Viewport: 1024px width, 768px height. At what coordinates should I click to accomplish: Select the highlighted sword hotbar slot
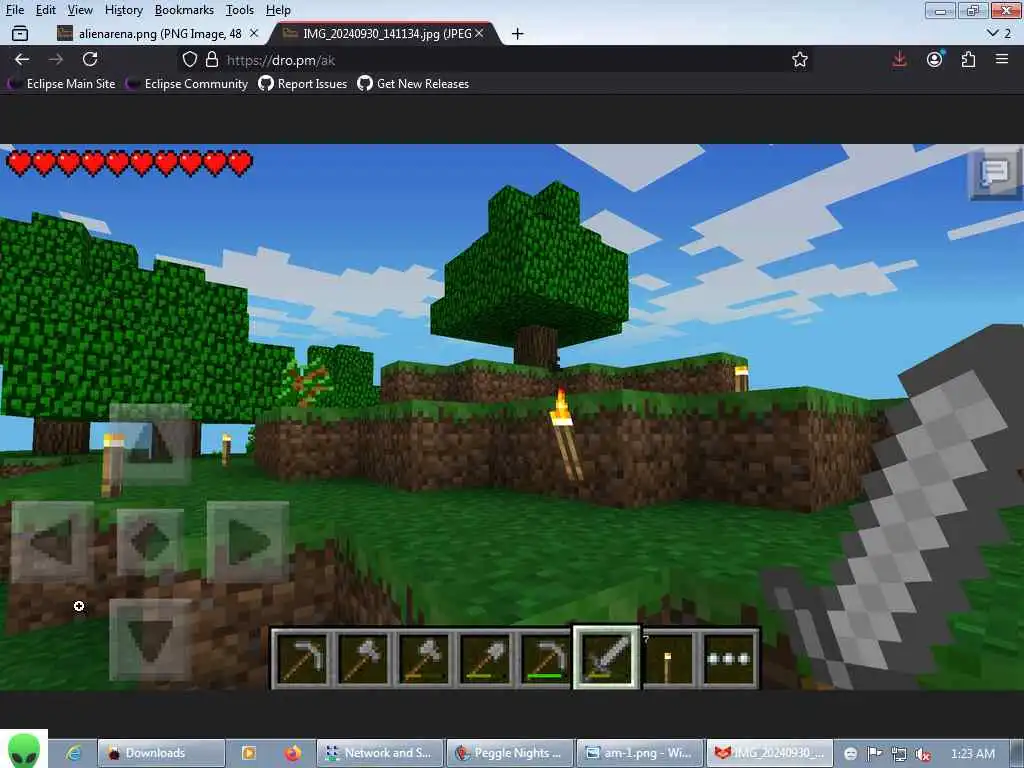[x=606, y=658]
